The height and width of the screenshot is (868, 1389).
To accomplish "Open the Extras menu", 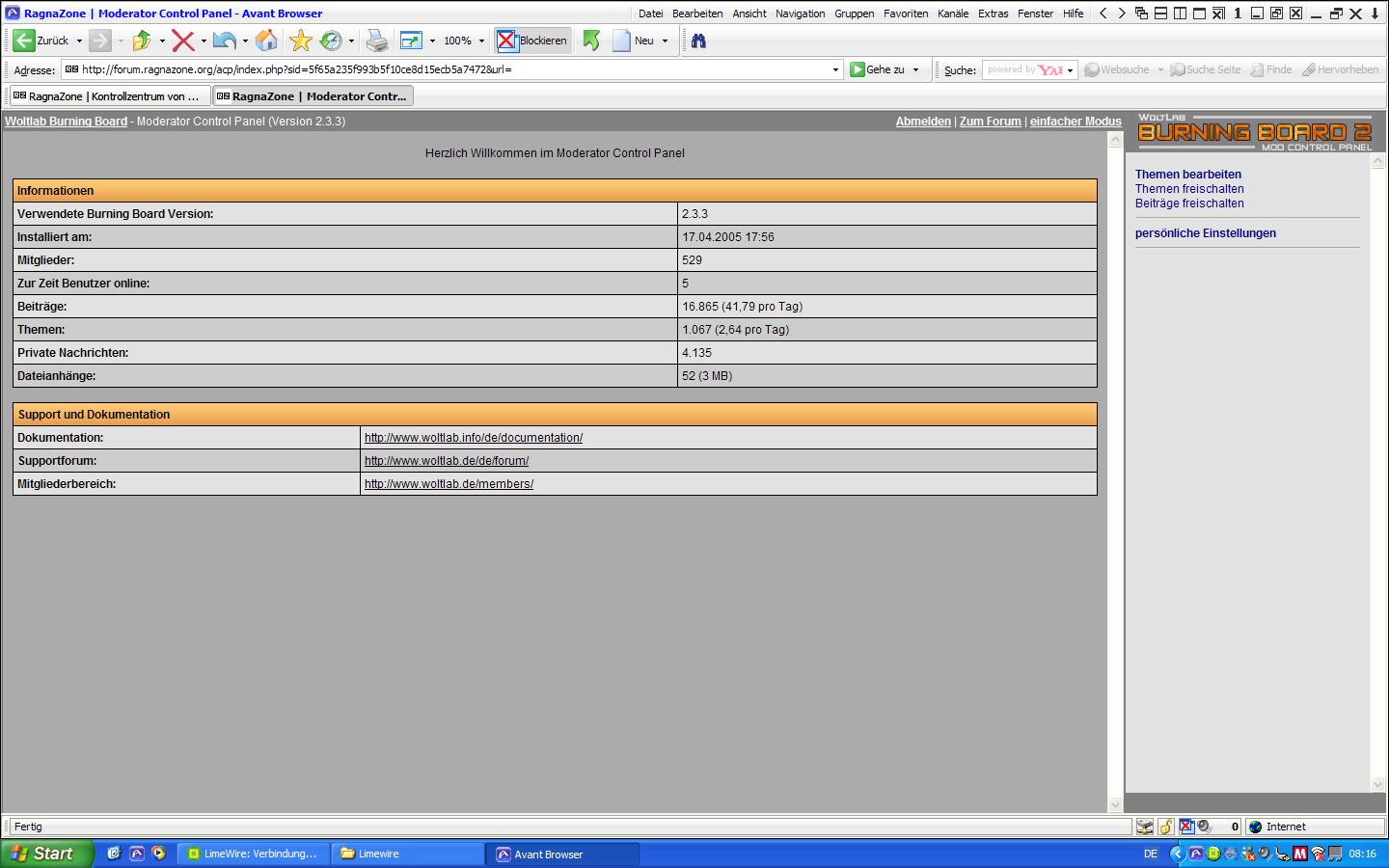I will coord(993,14).
